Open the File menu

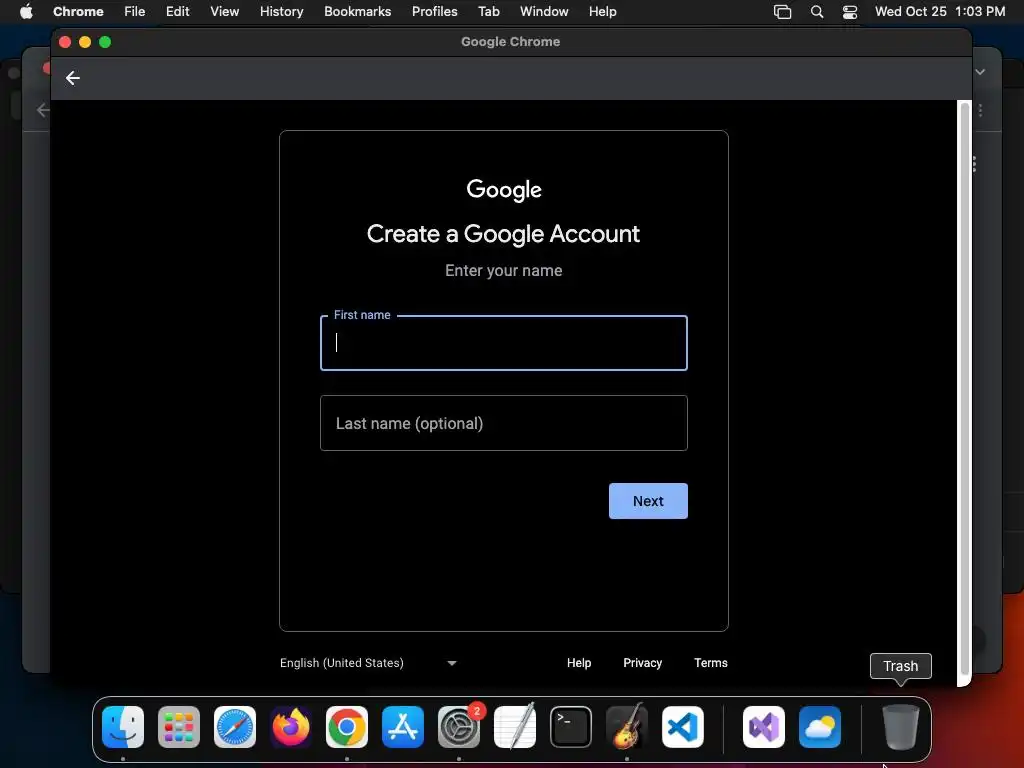[135, 11]
